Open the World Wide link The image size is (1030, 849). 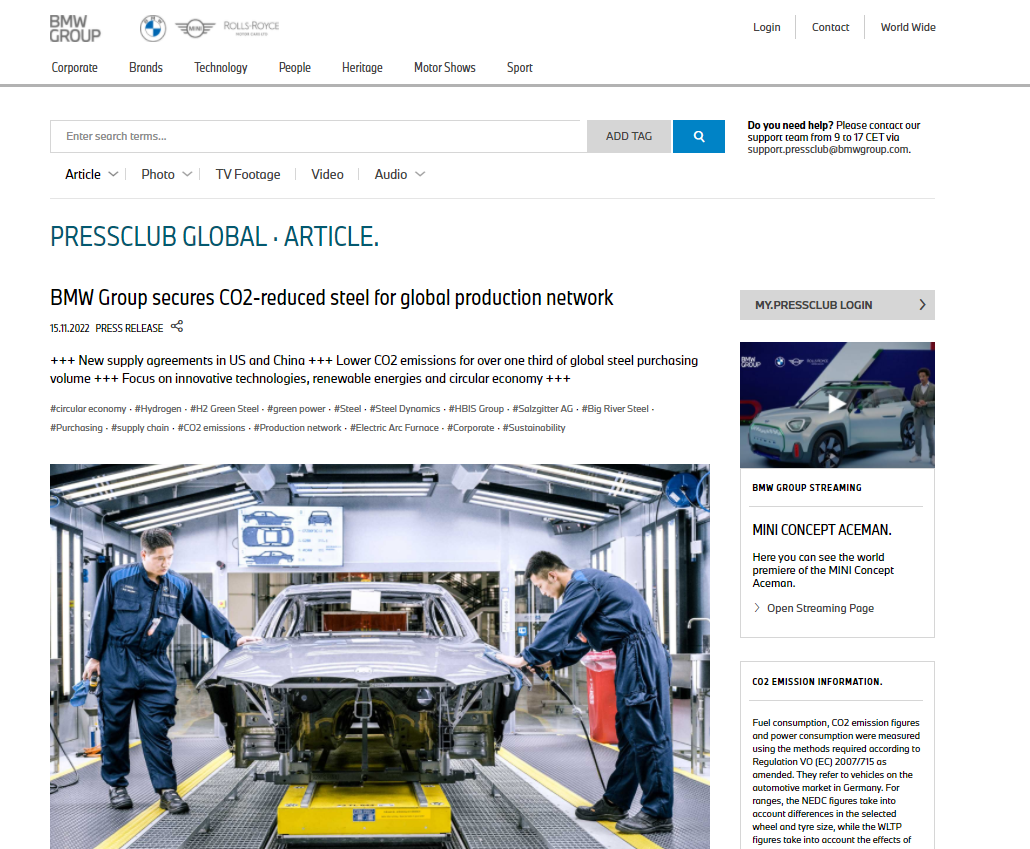tap(908, 27)
